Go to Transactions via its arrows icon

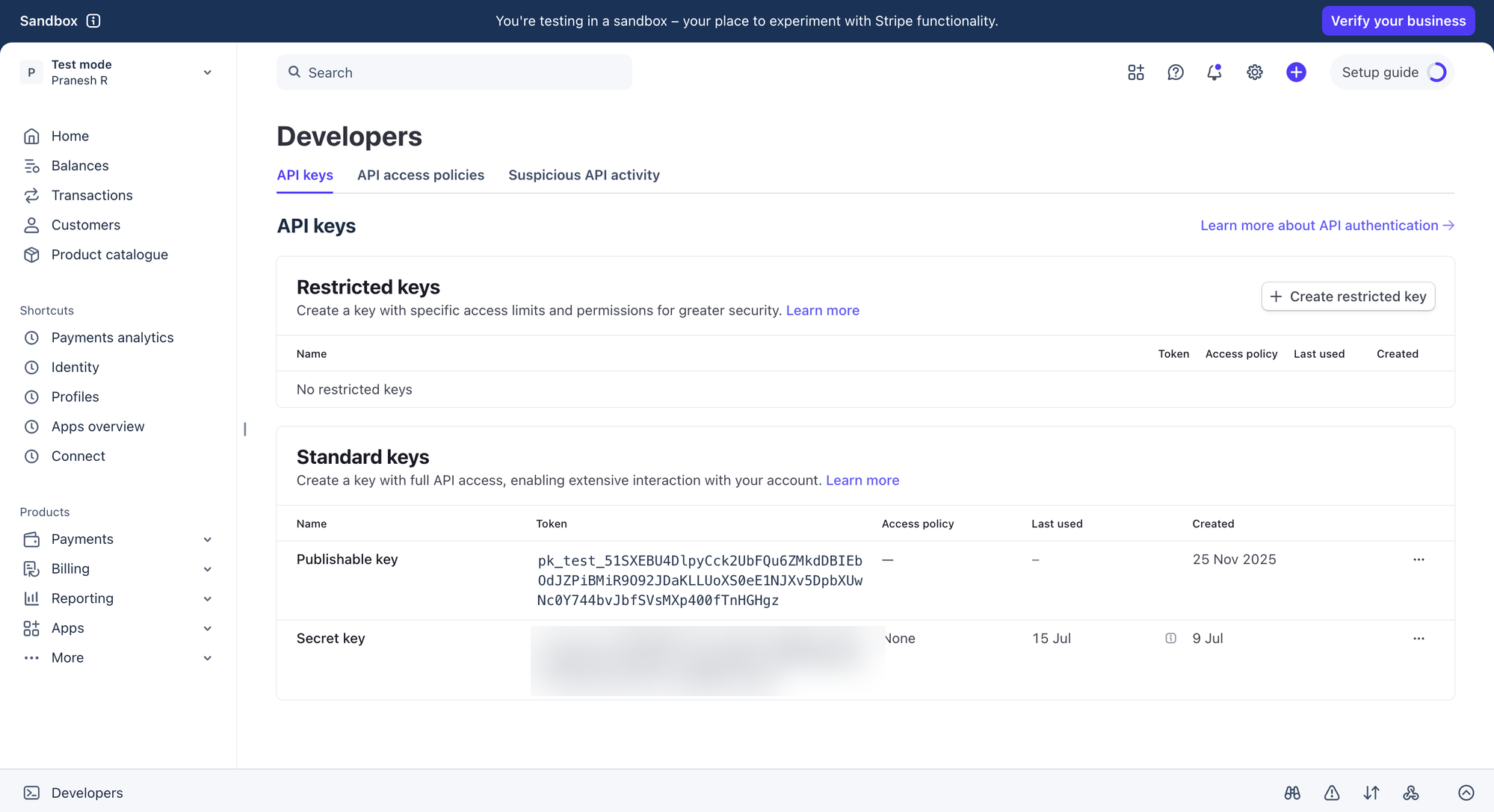[31, 196]
